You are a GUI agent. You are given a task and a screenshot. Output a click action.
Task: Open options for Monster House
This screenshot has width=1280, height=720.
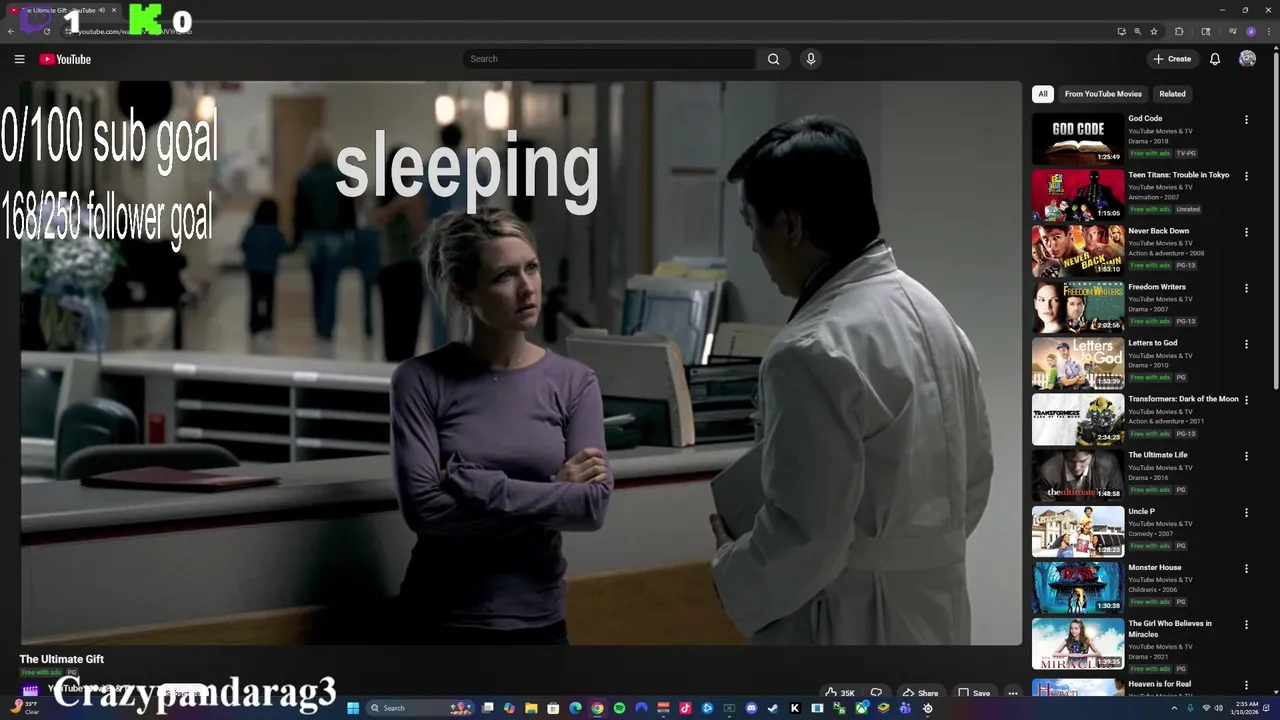(x=1246, y=568)
